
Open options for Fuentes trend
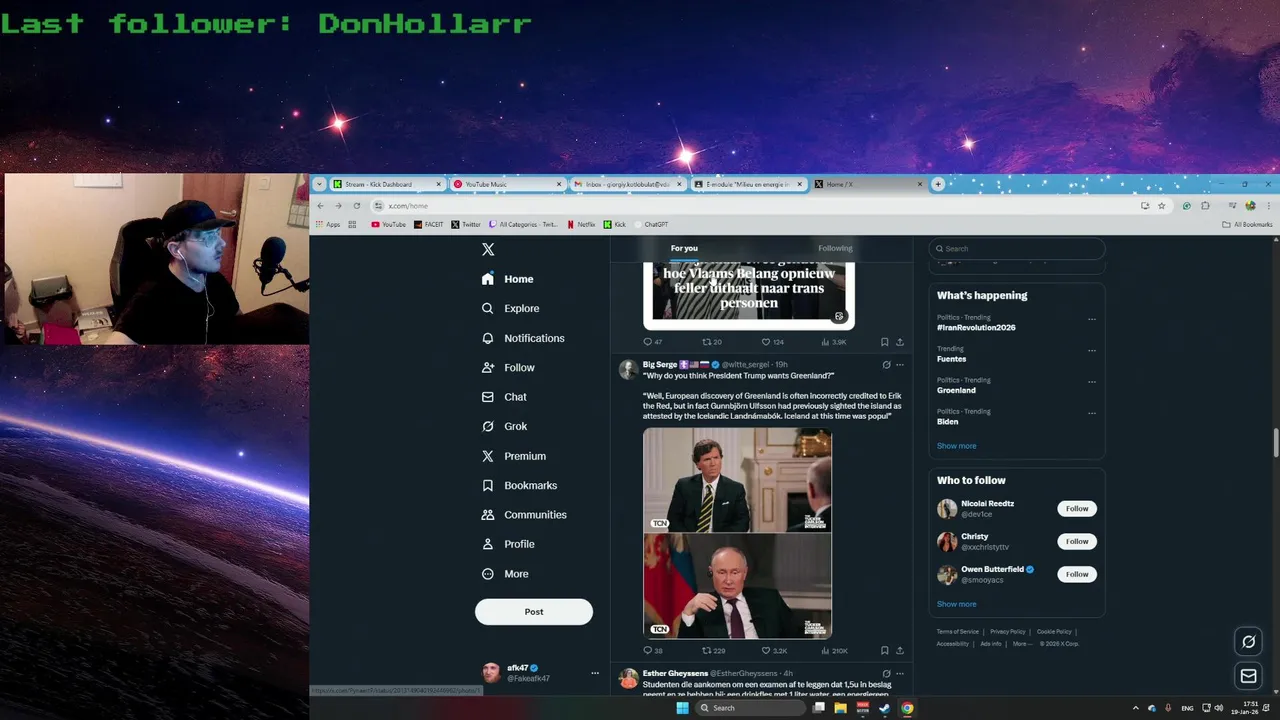pyautogui.click(x=1092, y=351)
